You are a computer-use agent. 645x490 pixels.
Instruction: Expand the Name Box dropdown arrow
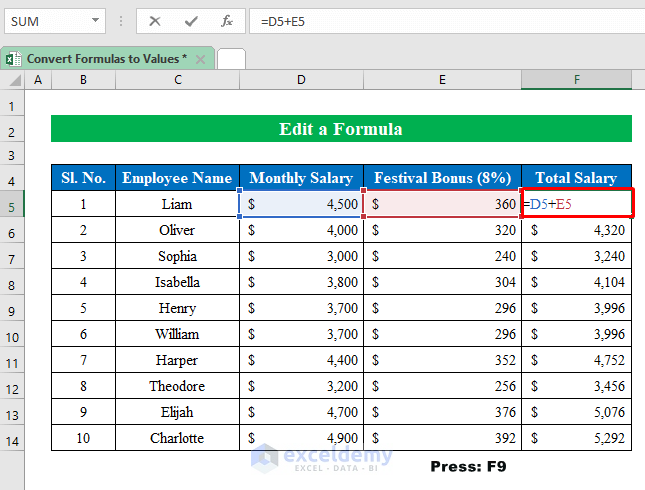(x=96, y=20)
